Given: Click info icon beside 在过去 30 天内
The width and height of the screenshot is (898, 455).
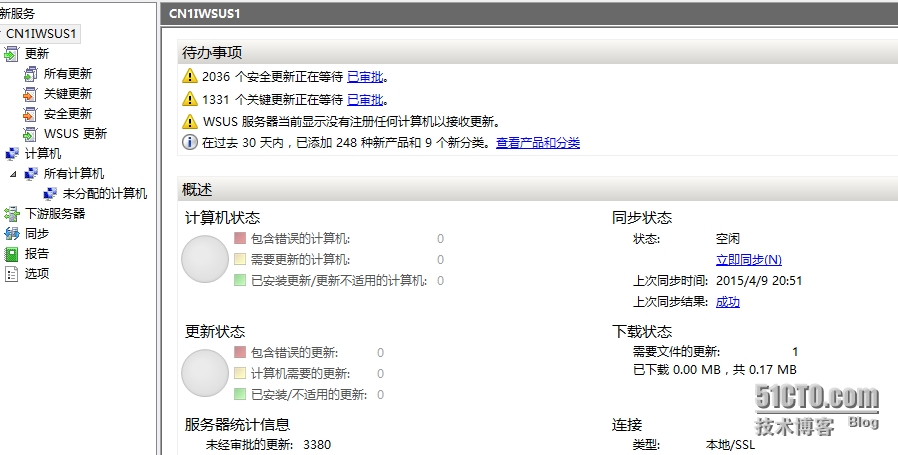Looking at the screenshot, I should [x=190, y=142].
